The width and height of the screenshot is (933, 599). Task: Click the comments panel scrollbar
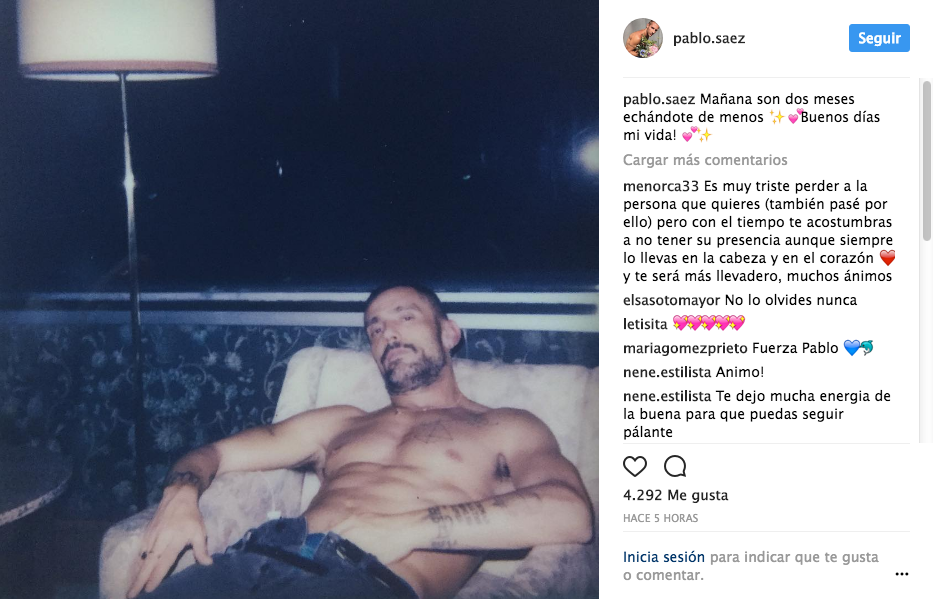(x=926, y=161)
